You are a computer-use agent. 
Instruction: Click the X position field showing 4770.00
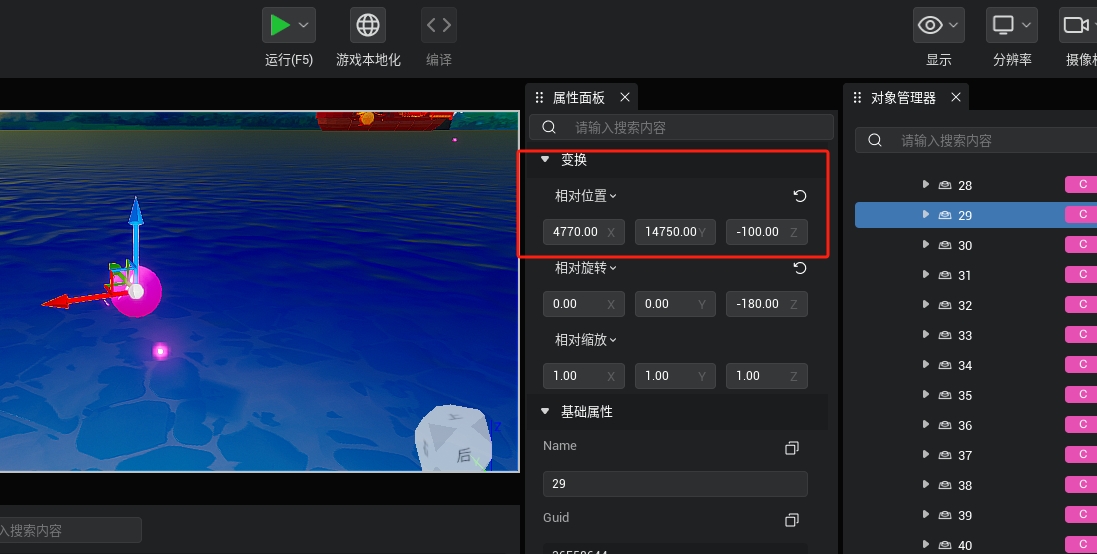tap(573, 232)
